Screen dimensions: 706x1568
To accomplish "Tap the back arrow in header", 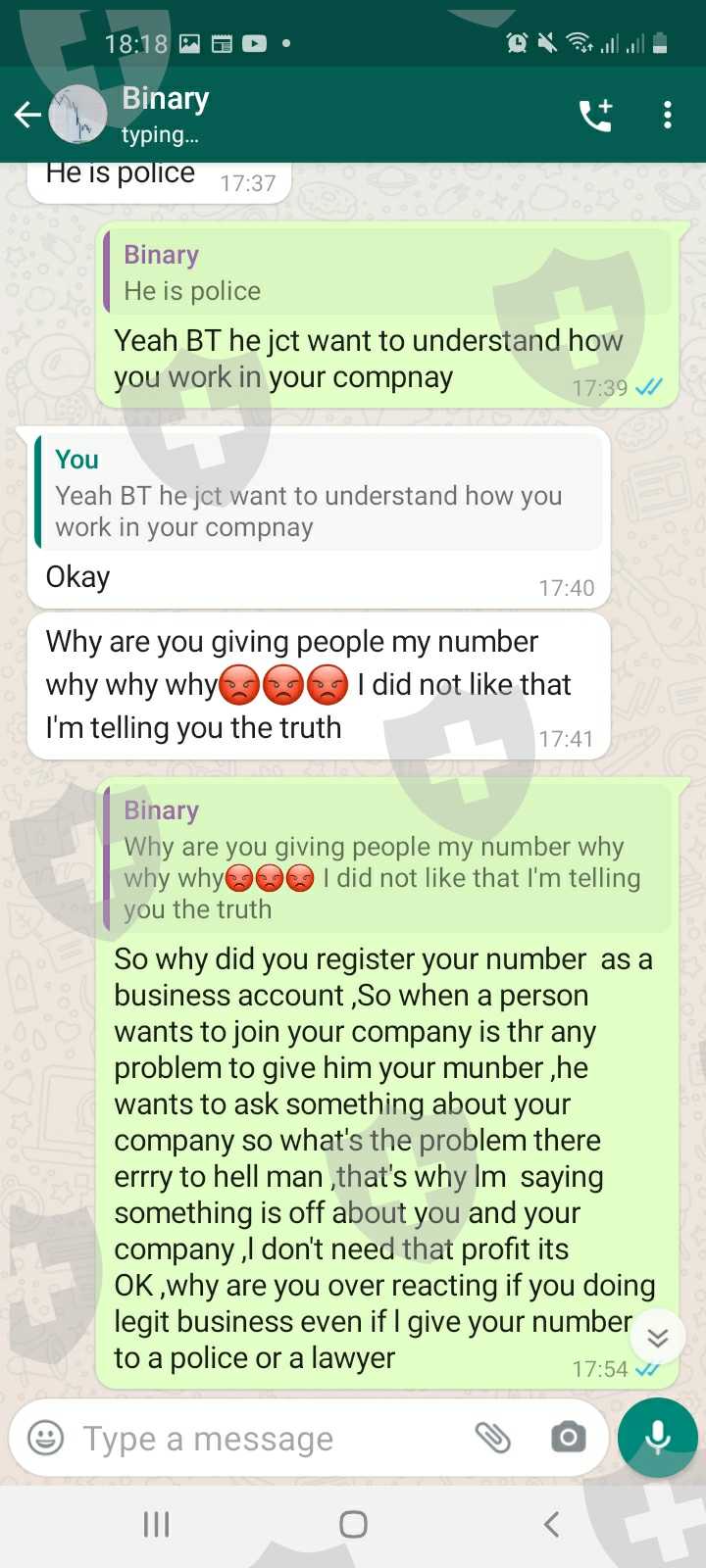I will pyautogui.click(x=27, y=116).
